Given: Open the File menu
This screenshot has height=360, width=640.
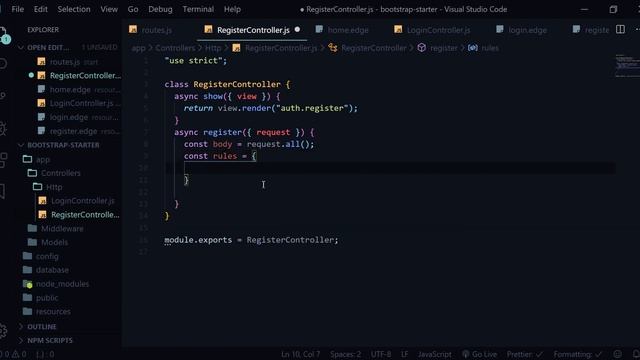Looking at the screenshot, I should point(18,9).
